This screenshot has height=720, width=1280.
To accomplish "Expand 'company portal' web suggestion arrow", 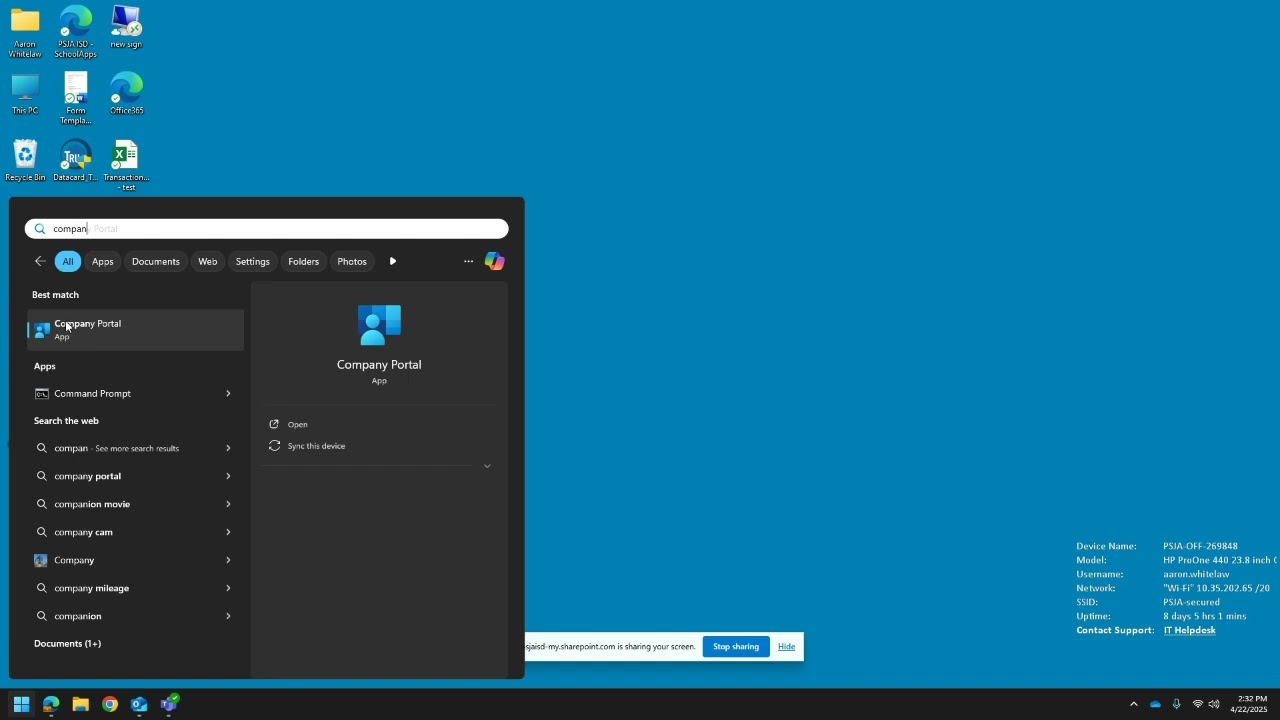I will point(228,476).
